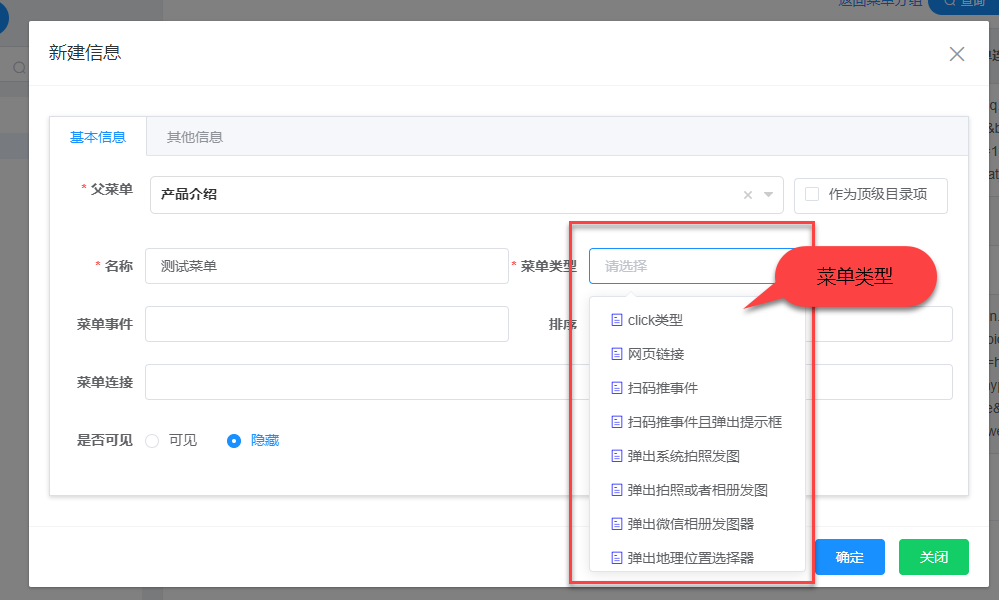Screen dimensions: 999x600
Task: Click the 名称 input field
Action: 327,266
